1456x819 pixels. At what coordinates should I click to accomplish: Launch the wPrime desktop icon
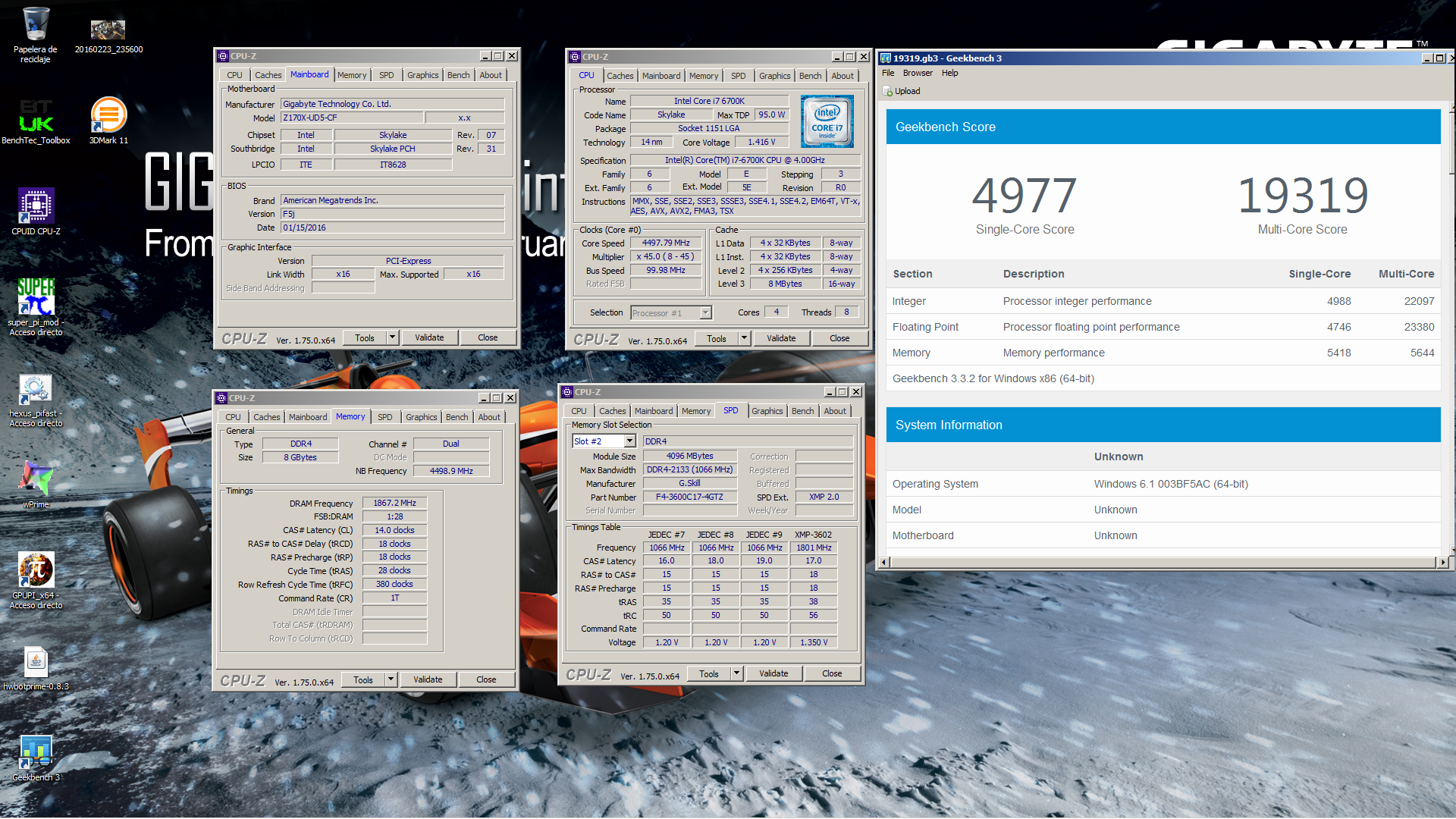tap(36, 479)
